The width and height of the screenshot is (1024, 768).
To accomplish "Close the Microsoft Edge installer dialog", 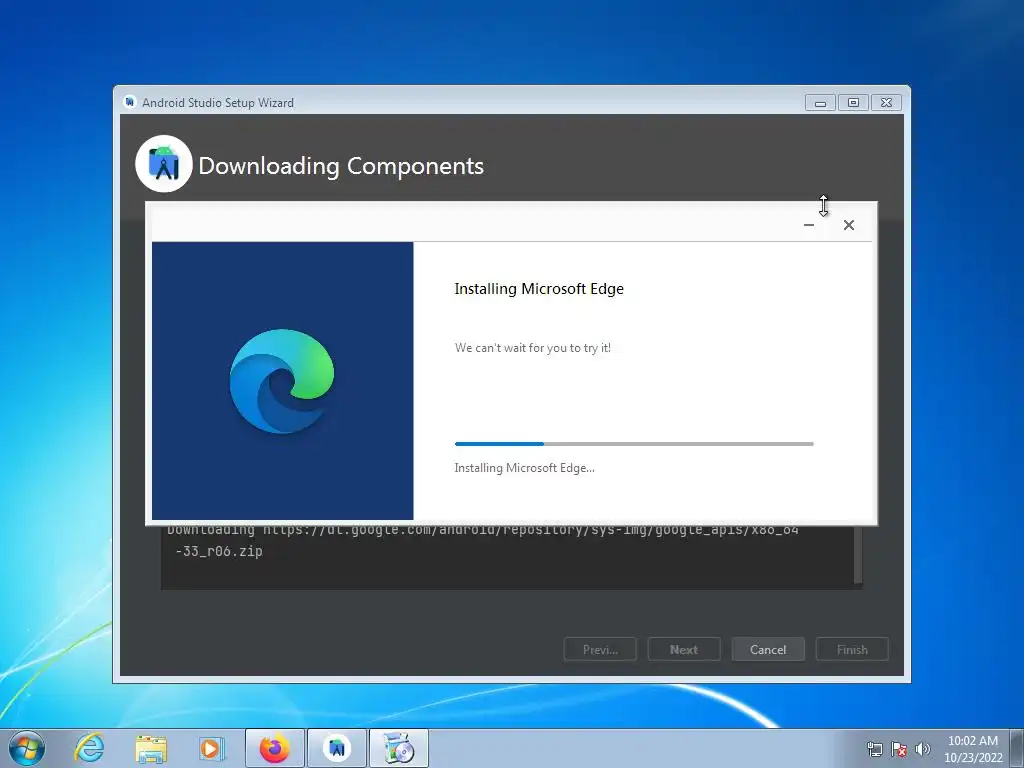I will (x=848, y=225).
